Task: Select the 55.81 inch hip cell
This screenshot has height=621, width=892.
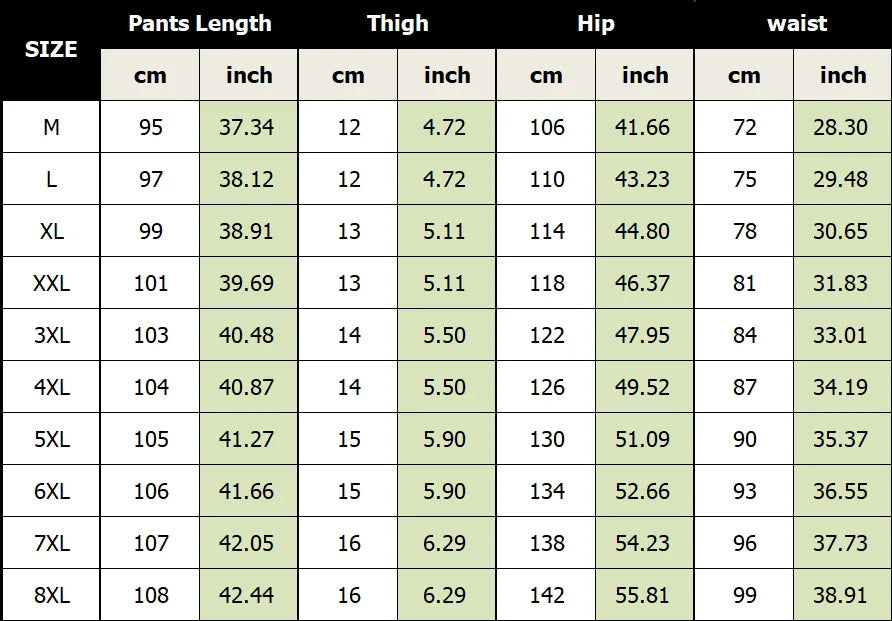Action: (643, 595)
